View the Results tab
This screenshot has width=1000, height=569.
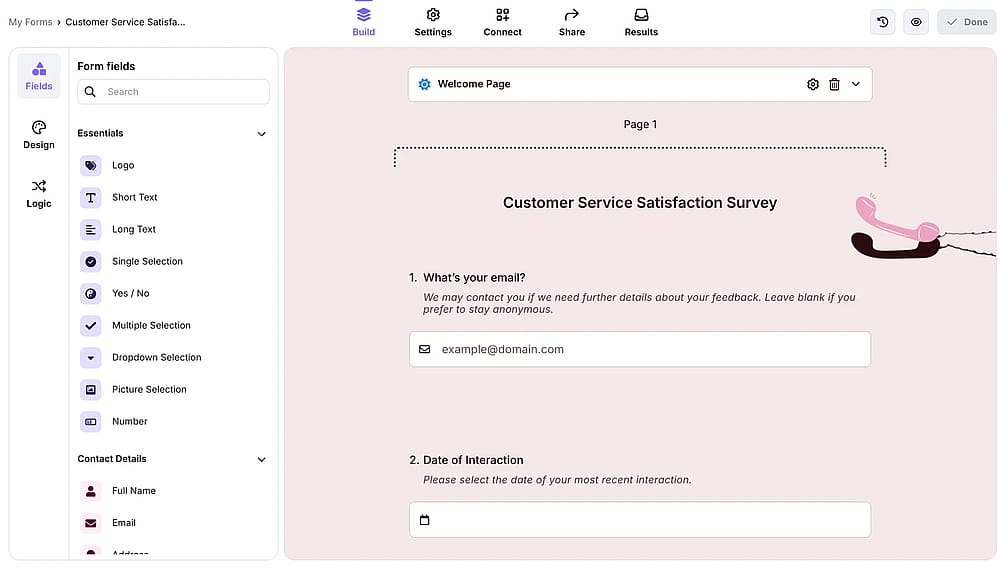click(x=641, y=22)
